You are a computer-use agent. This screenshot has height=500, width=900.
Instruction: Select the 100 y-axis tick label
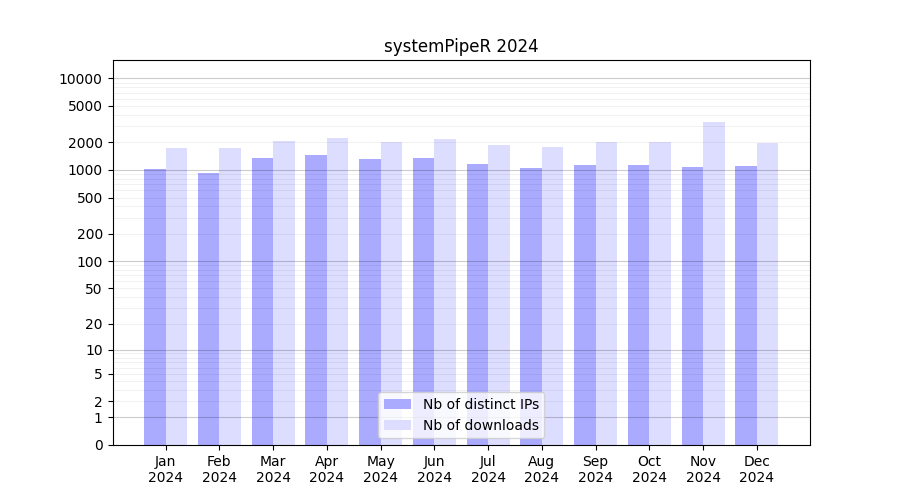(88, 262)
